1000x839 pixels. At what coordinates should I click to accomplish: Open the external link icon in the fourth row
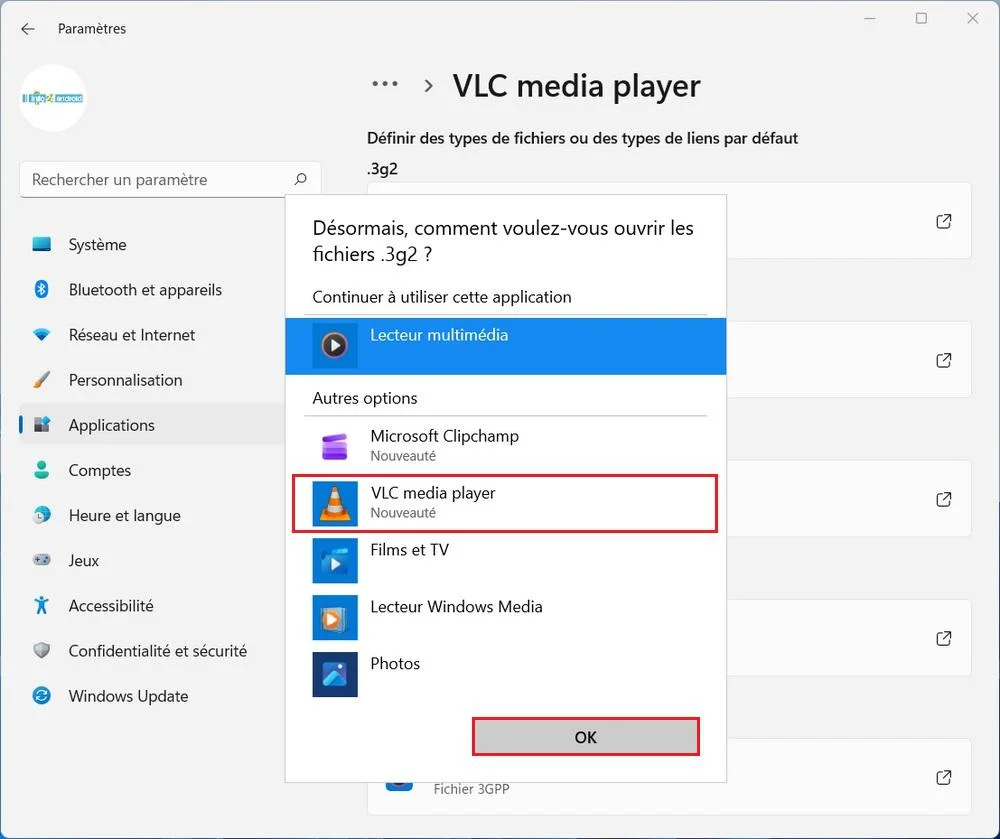944,638
